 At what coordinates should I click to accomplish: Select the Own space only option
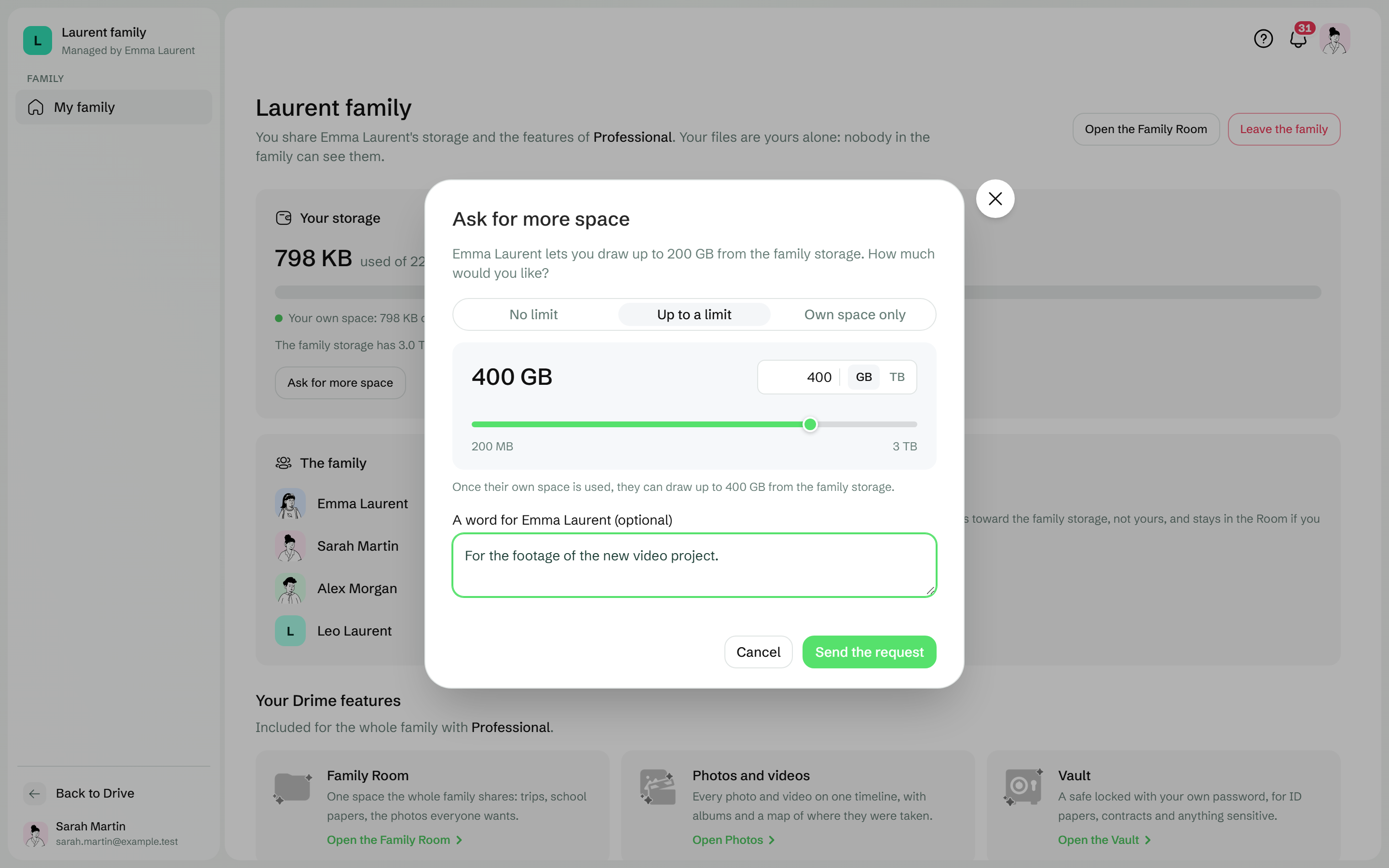(855, 314)
